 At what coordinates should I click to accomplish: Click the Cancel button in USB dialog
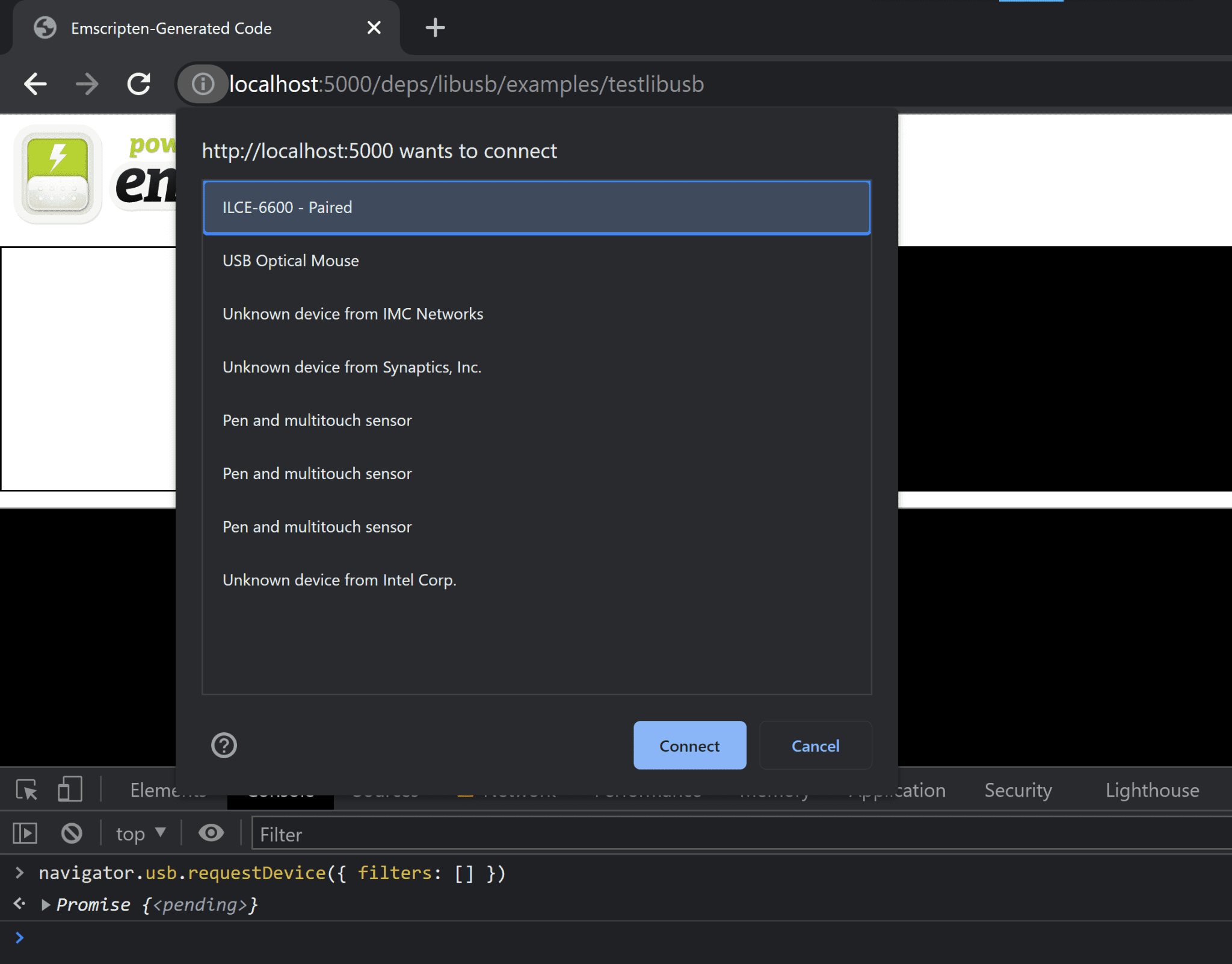pyautogui.click(x=815, y=744)
